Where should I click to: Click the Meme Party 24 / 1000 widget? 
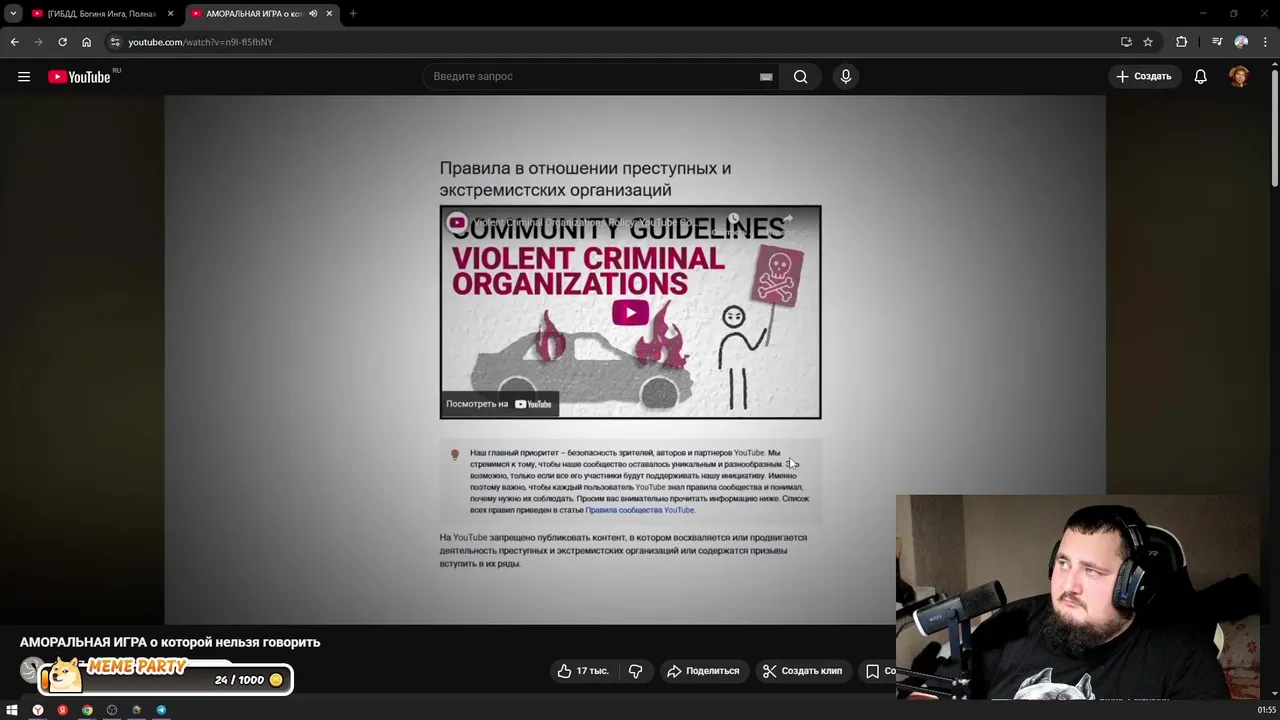pyautogui.click(x=165, y=678)
